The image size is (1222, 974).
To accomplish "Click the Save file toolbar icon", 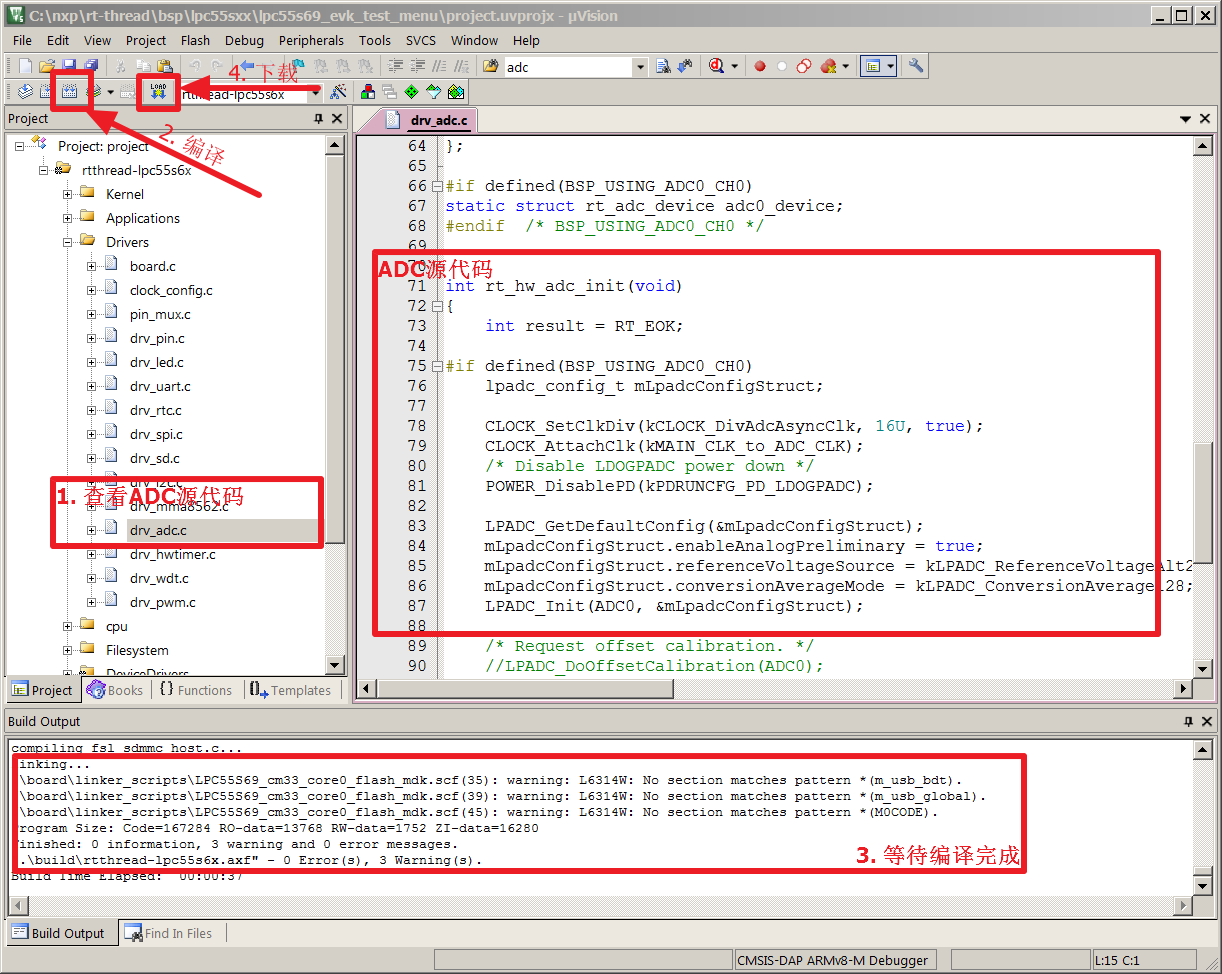I will pyautogui.click(x=69, y=67).
